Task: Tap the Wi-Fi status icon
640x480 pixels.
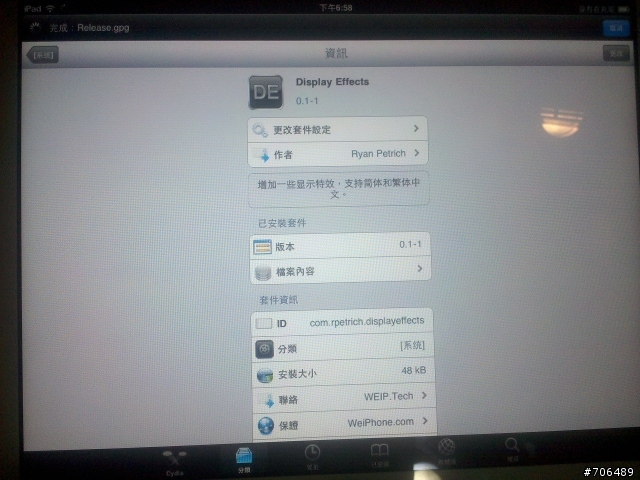Action: (50, 8)
